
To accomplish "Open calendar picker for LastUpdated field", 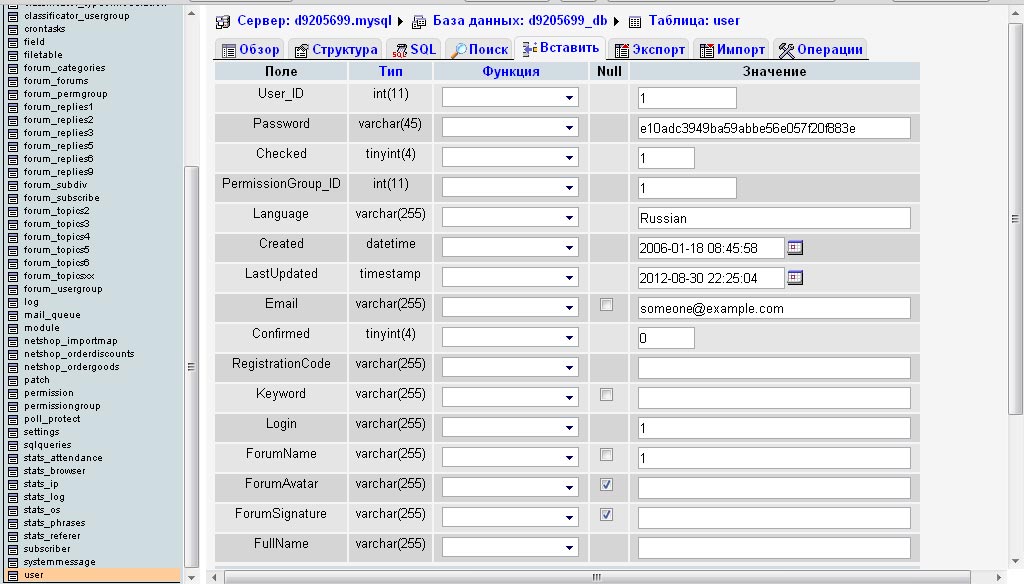I will pos(795,278).
